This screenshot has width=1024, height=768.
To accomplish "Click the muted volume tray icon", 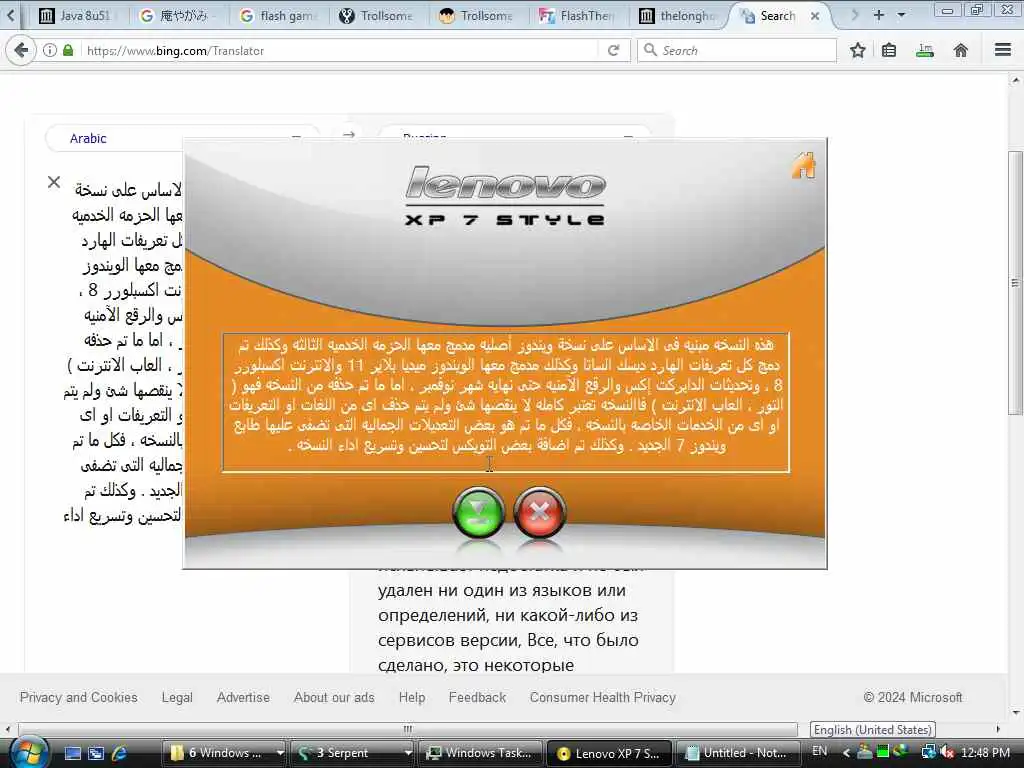I will coord(947,752).
